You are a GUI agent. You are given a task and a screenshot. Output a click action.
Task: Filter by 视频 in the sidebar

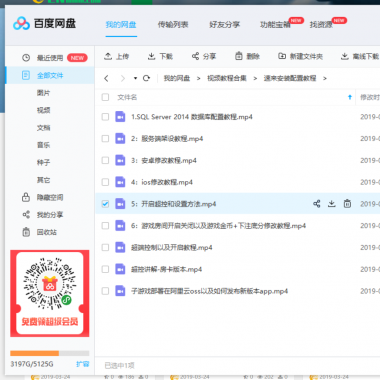point(43,110)
